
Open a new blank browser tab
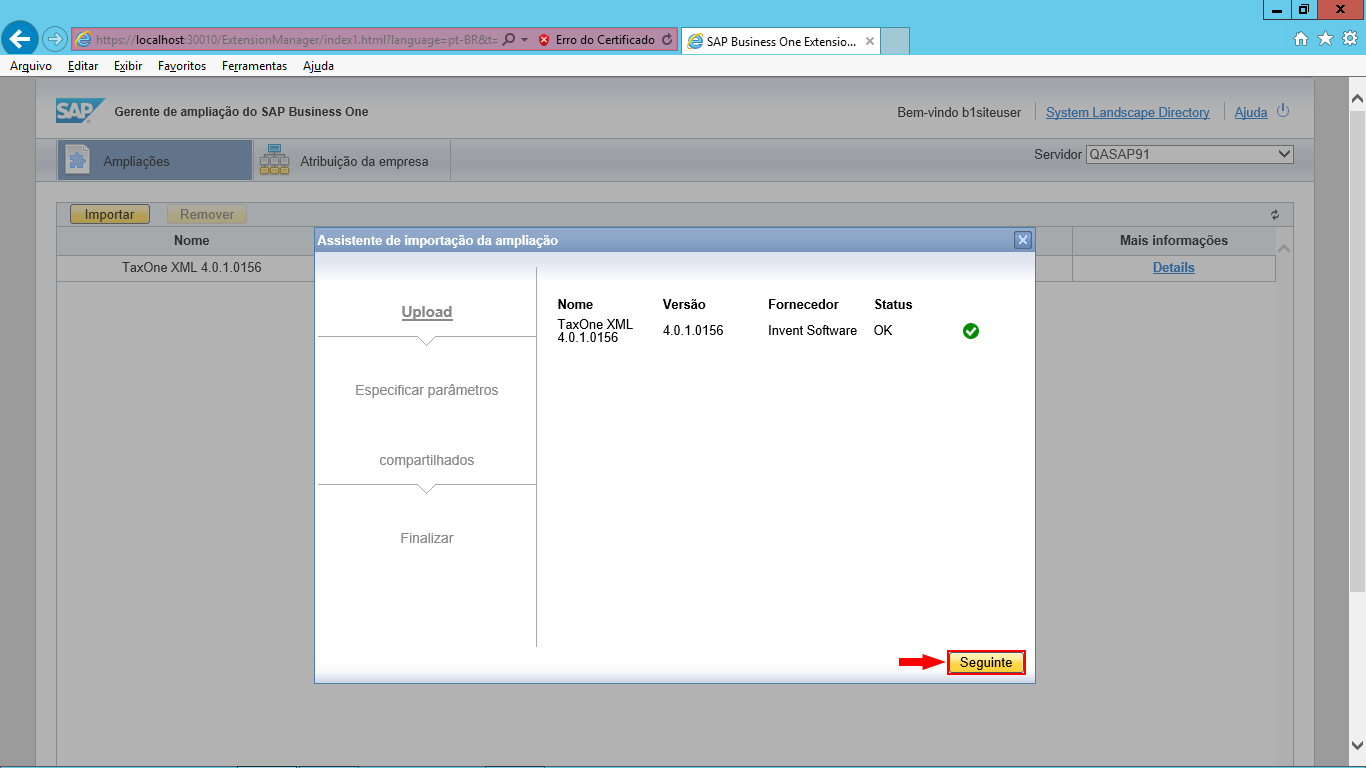point(895,42)
